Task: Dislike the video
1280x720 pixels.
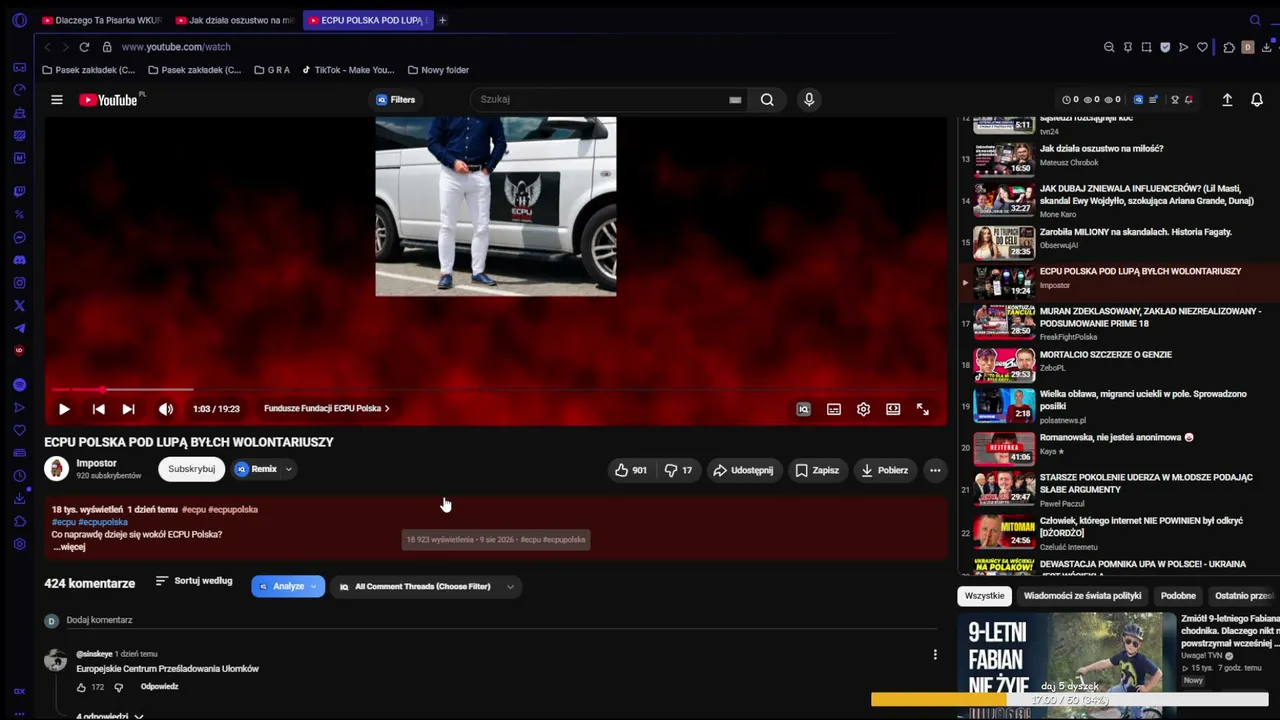Action: [678, 470]
